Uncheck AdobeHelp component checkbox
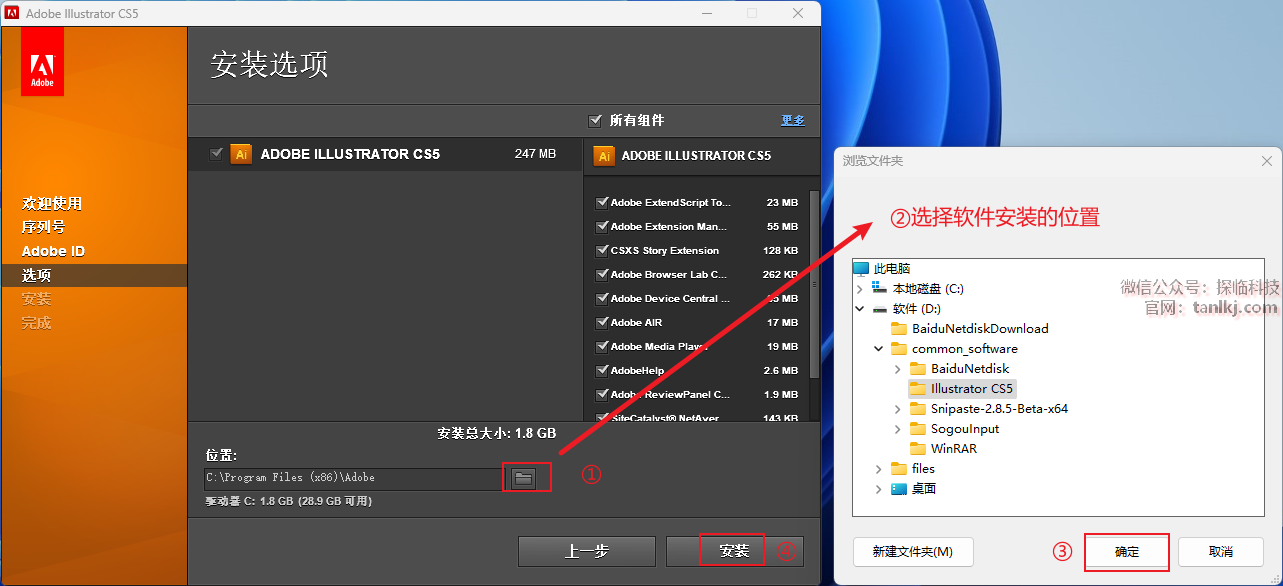This screenshot has width=1283, height=586. coord(602,370)
